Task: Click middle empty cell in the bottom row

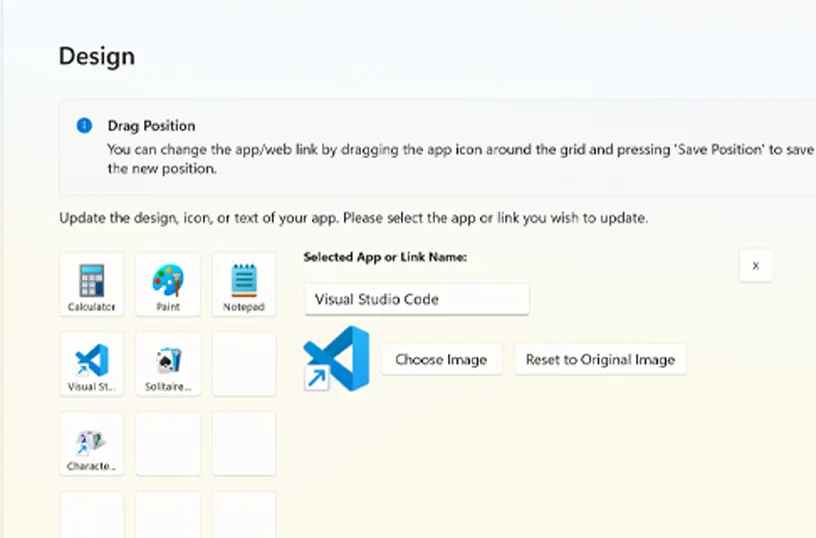Action: pyautogui.click(x=168, y=515)
